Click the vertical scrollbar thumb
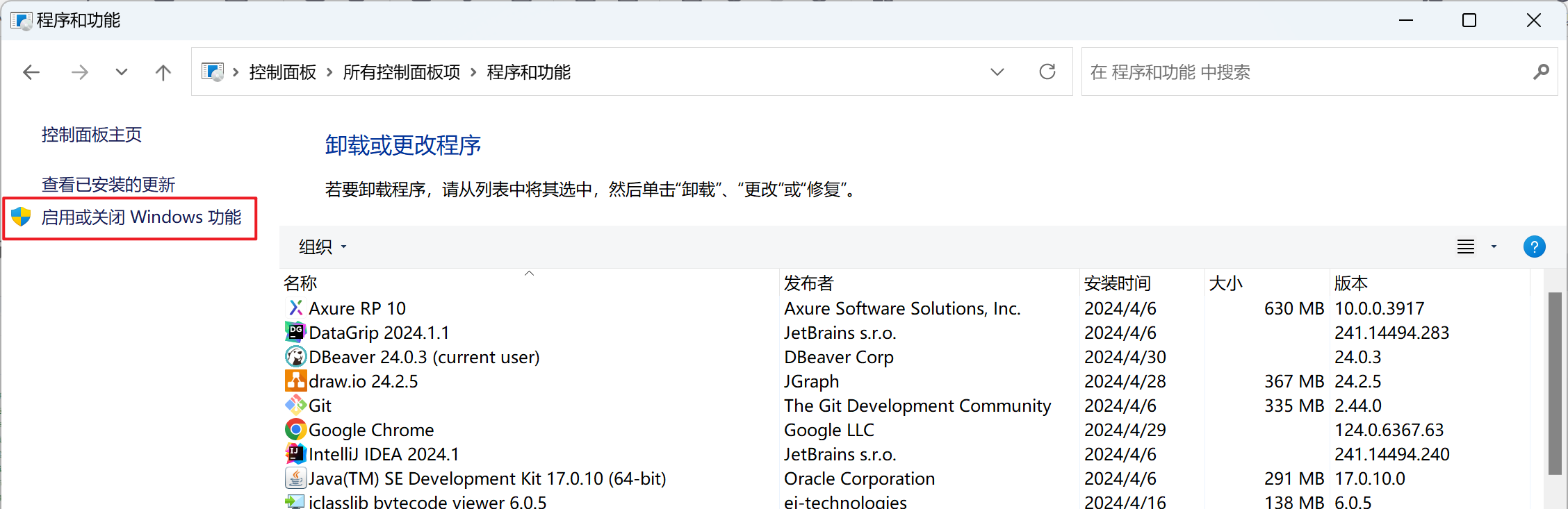Viewport: 1568px width, 509px height. coord(1555,383)
